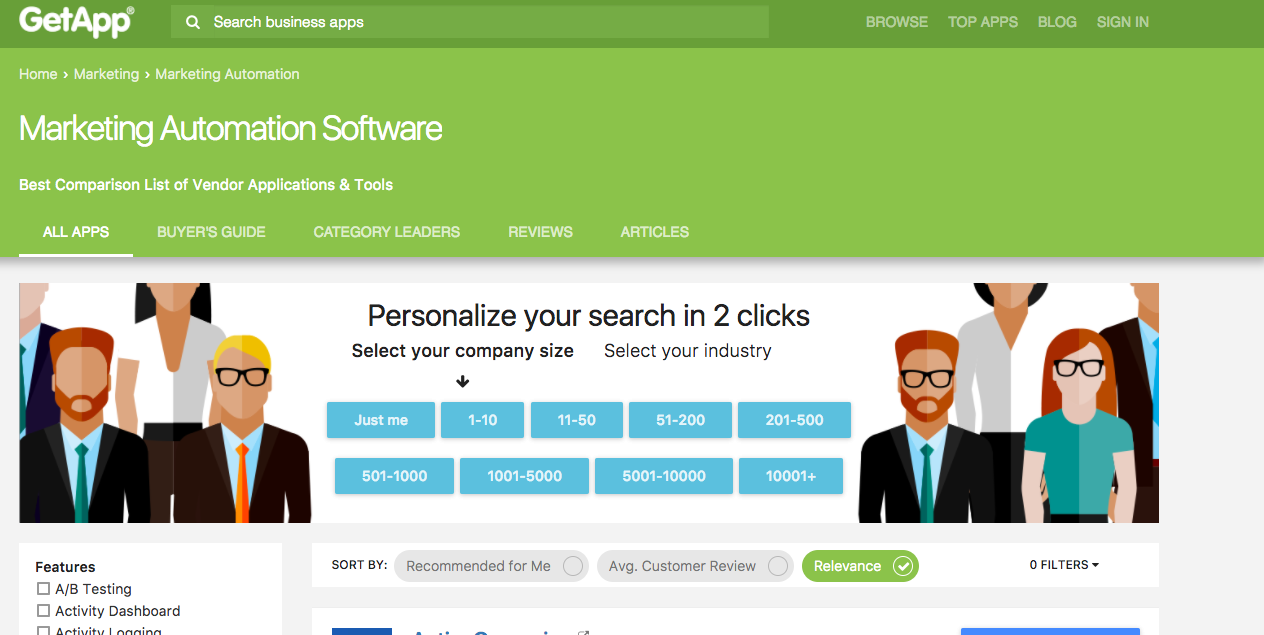1264x635 pixels.
Task: Enable the Activity Dashboard checkbox
Action: click(x=43, y=611)
